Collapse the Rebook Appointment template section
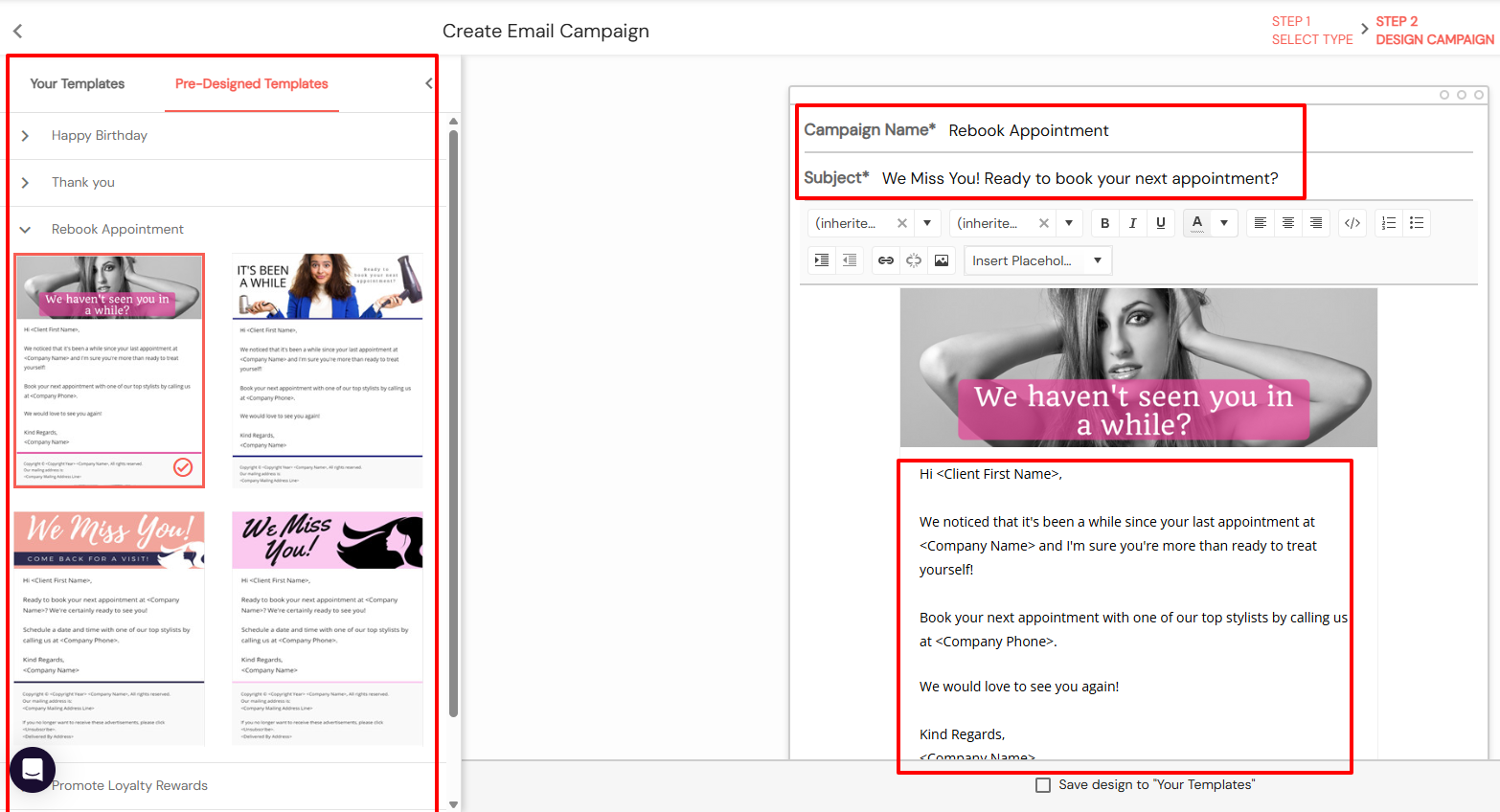The height and width of the screenshot is (812, 1500). pyautogui.click(x=25, y=229)
